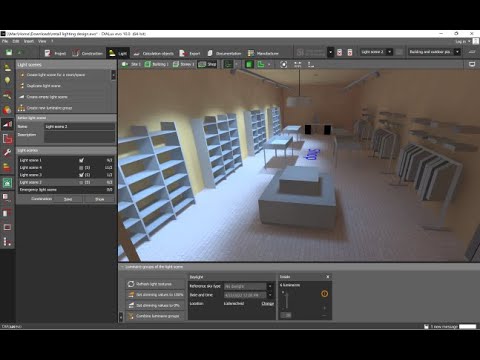Open the File menu
This screenshot has width=480, height=360.
(x=5, y=41)
